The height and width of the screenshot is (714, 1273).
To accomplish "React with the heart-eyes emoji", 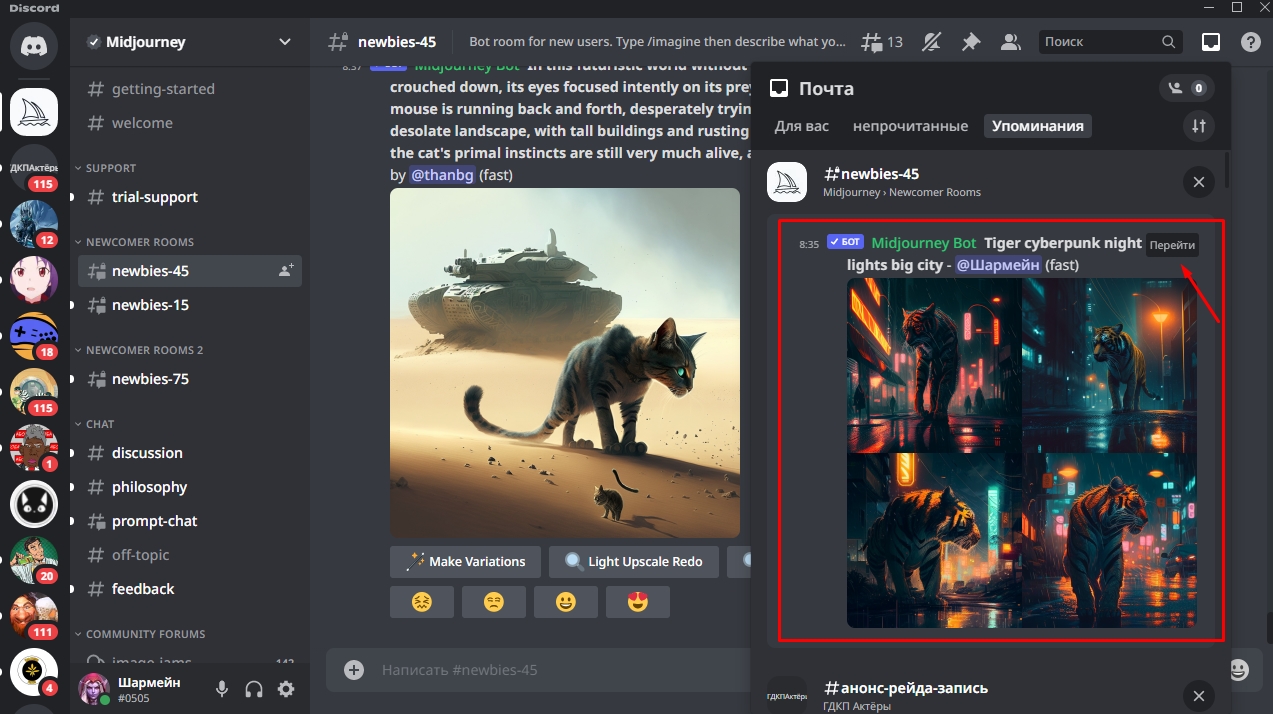I will (x=638, y=602).
